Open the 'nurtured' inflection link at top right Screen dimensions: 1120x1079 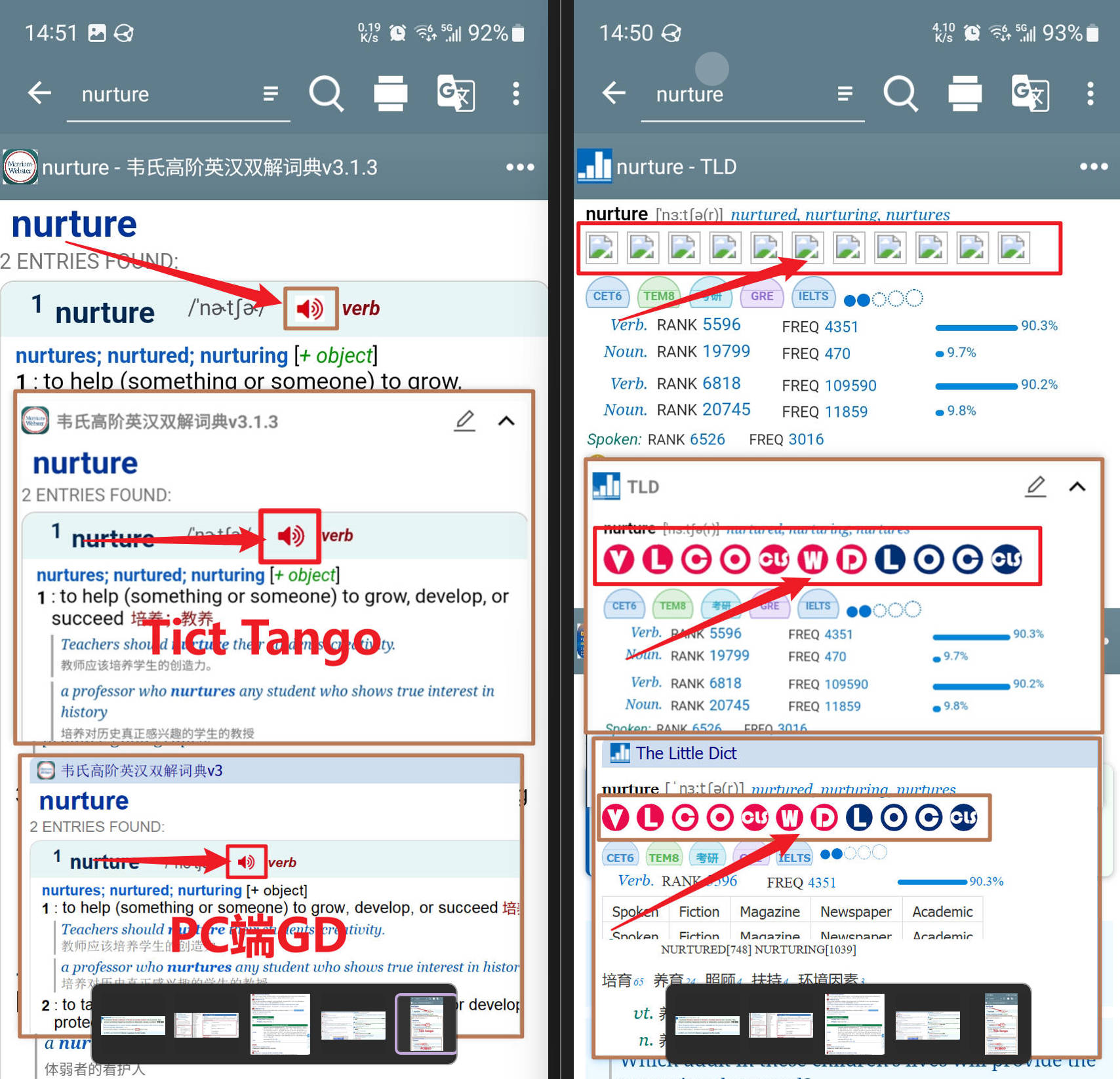[x=764, y=214]
